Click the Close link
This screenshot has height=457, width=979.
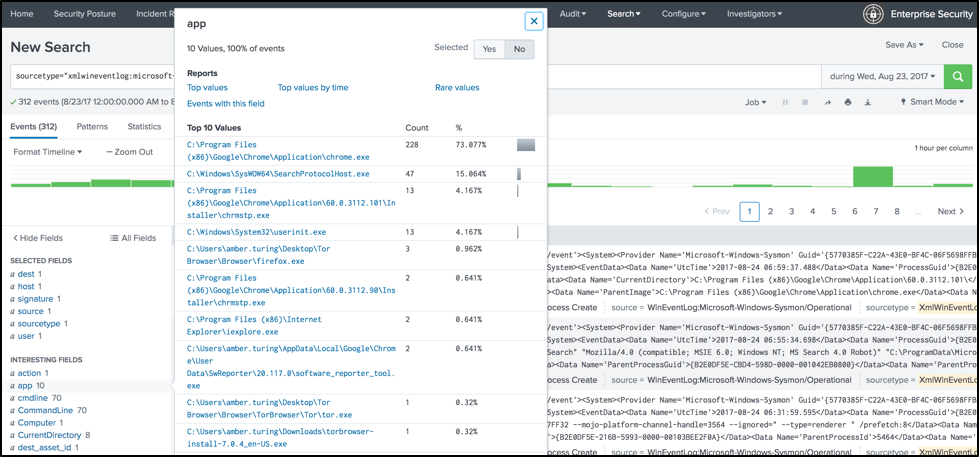[x=952, y=45]
